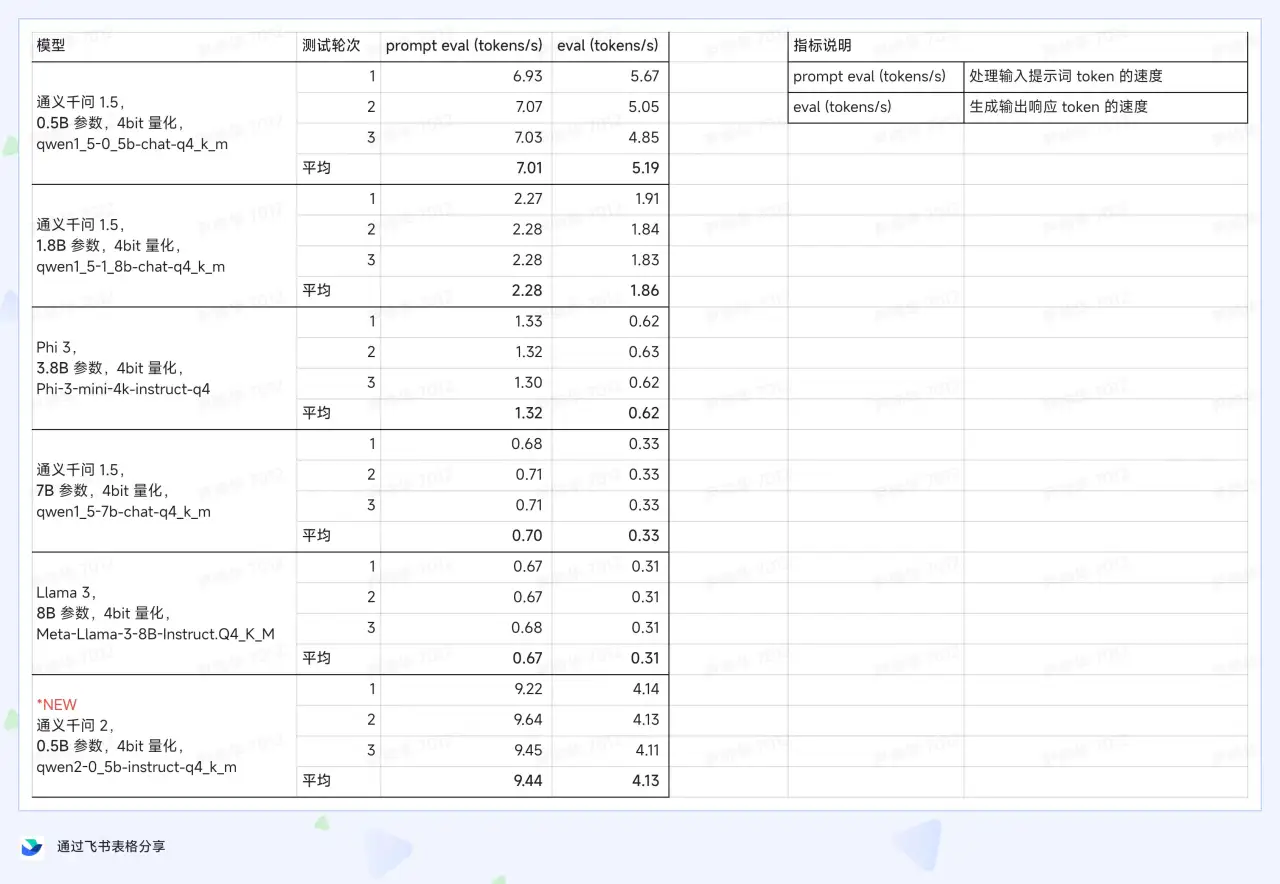Click the Feishu logo icon
Screen dimensions: 1280x884
click(x=32, y=847)
